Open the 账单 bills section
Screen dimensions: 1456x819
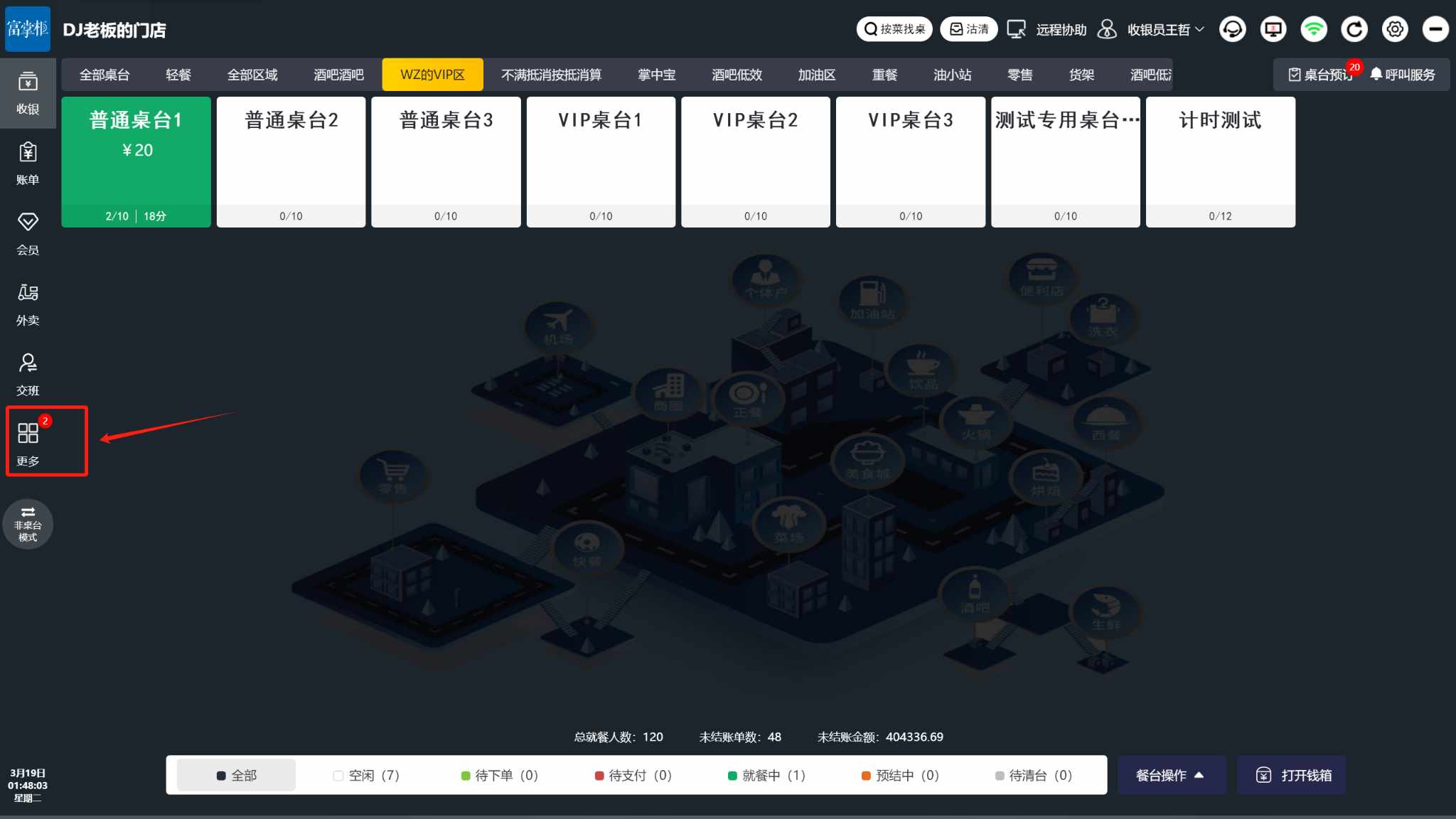tap(28, 164)
